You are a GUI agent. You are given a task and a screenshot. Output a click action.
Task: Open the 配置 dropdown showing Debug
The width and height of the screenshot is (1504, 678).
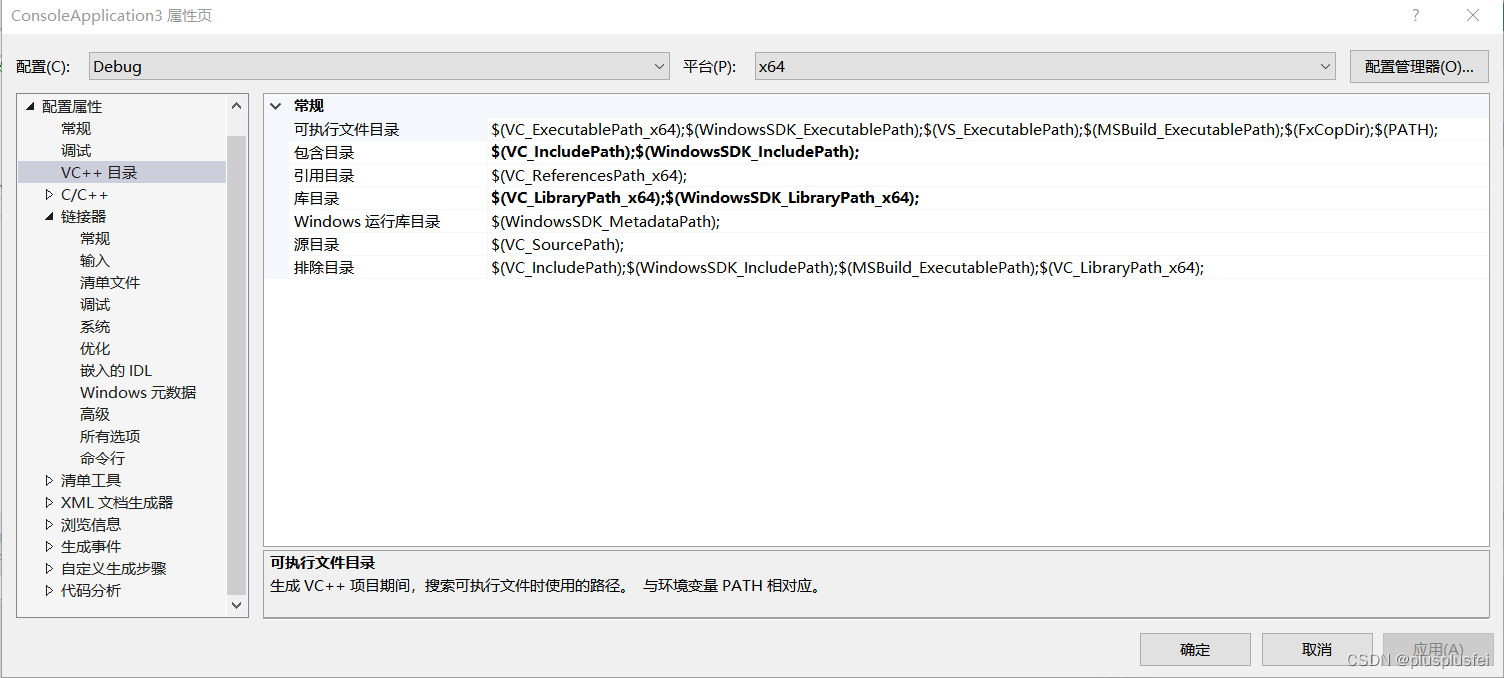pyautogui.click(x=659, y=66)
